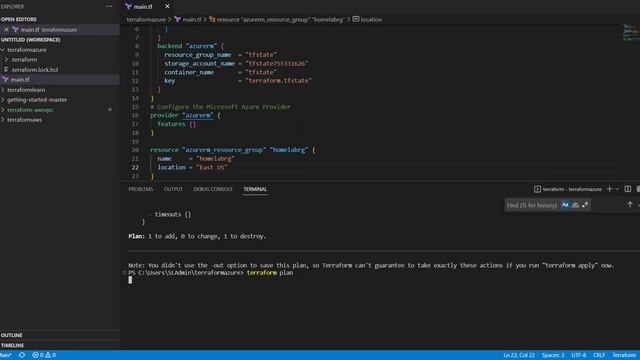
Task: Close the main.tf editor tab
Action: point(167,6)
